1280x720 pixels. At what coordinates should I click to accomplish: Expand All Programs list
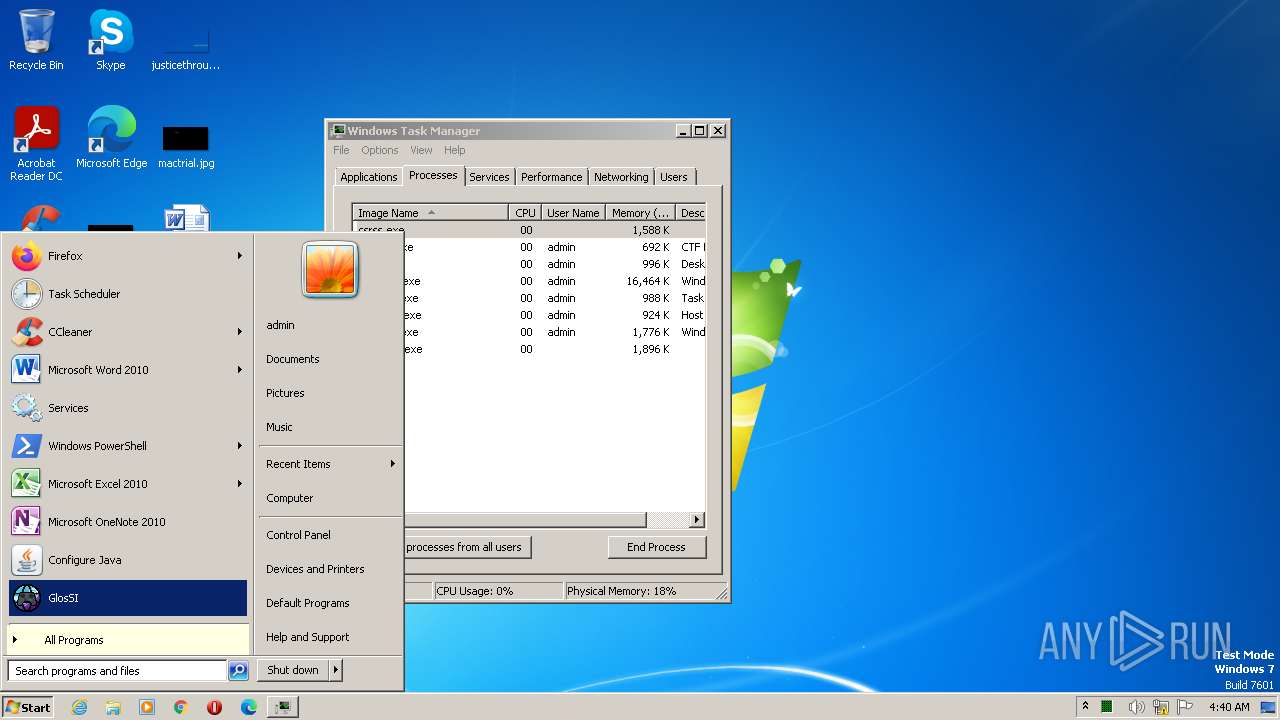tap(128, 640)
